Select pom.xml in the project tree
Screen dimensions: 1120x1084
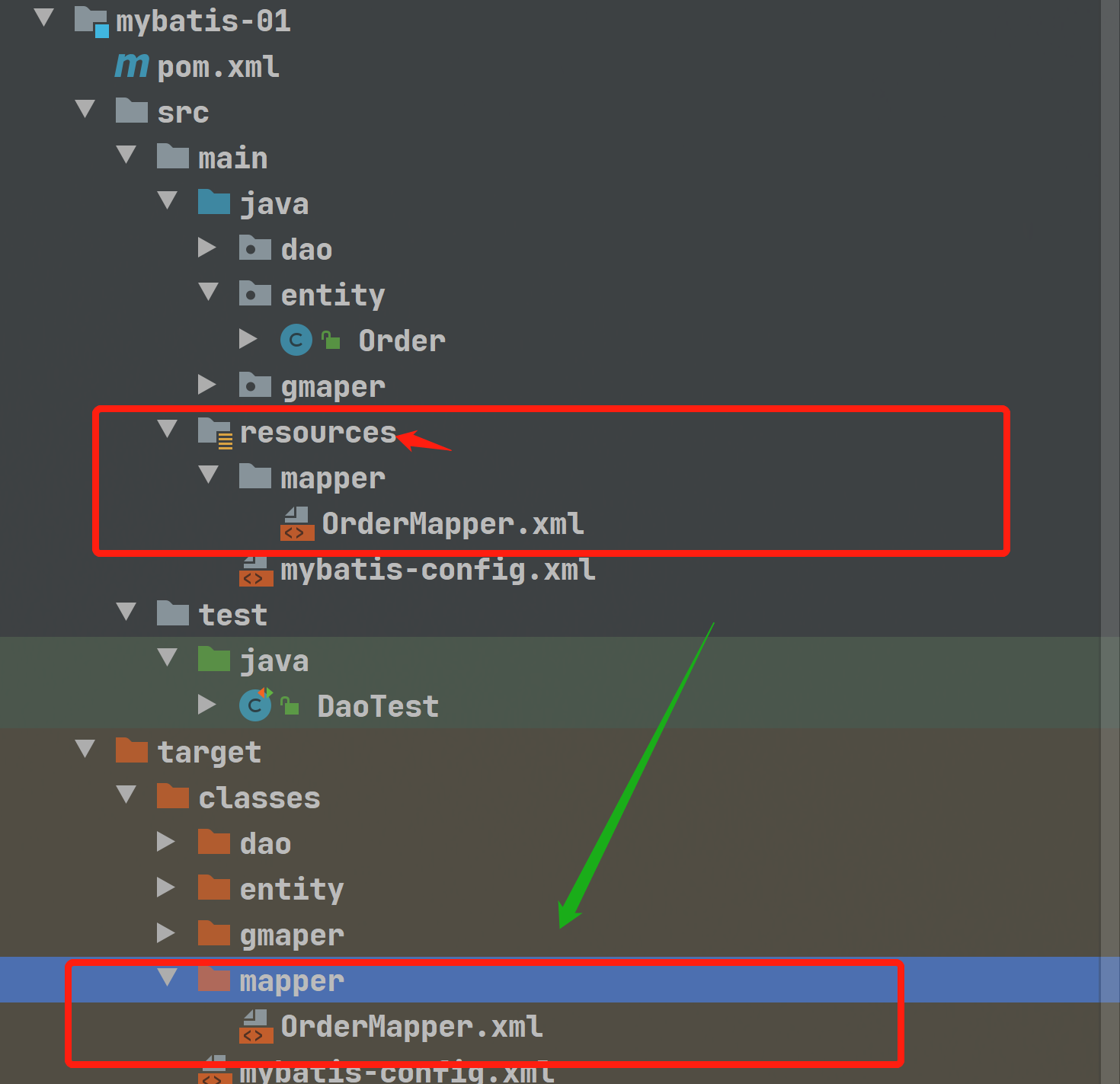(x=219, y=67)
